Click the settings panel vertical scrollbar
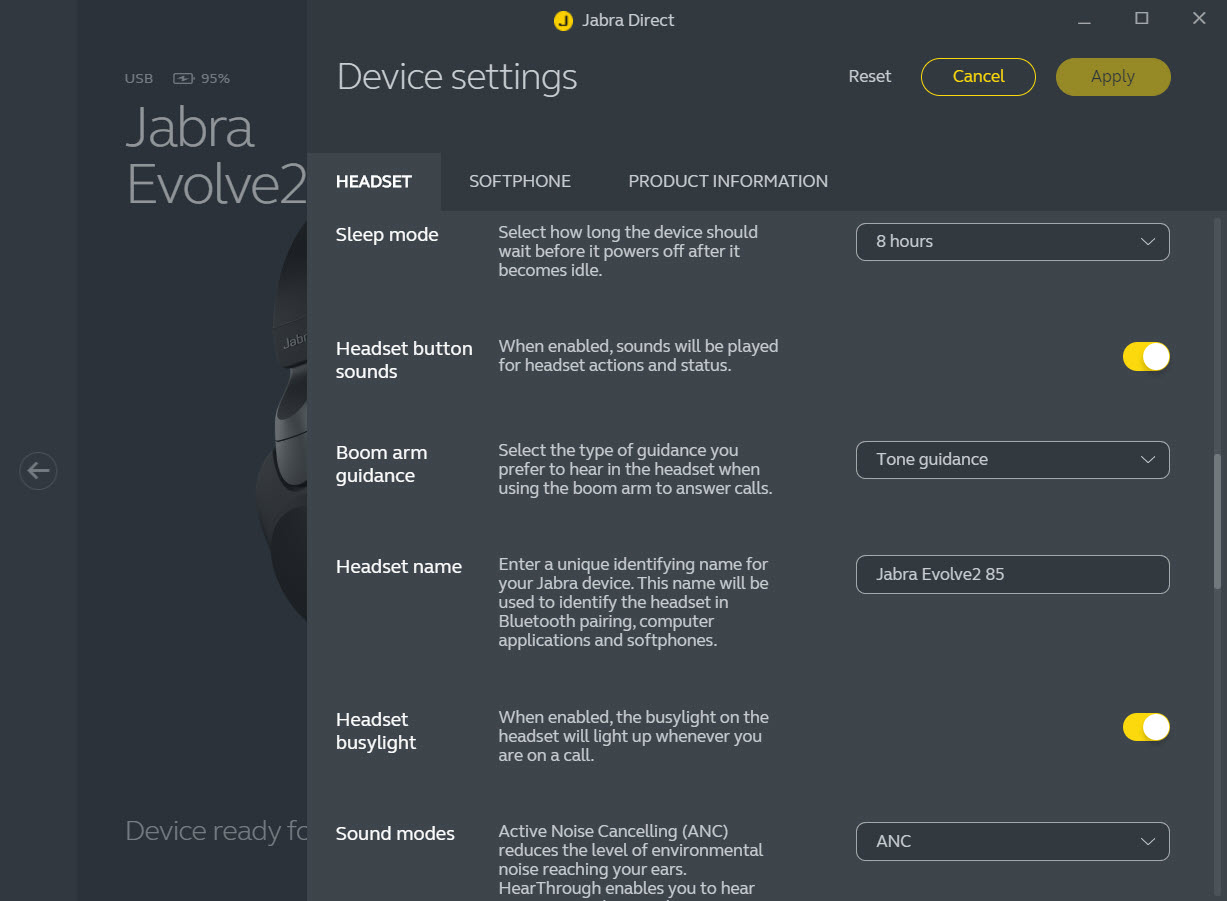This screenshot has height=901, width=1227. 1217,520
